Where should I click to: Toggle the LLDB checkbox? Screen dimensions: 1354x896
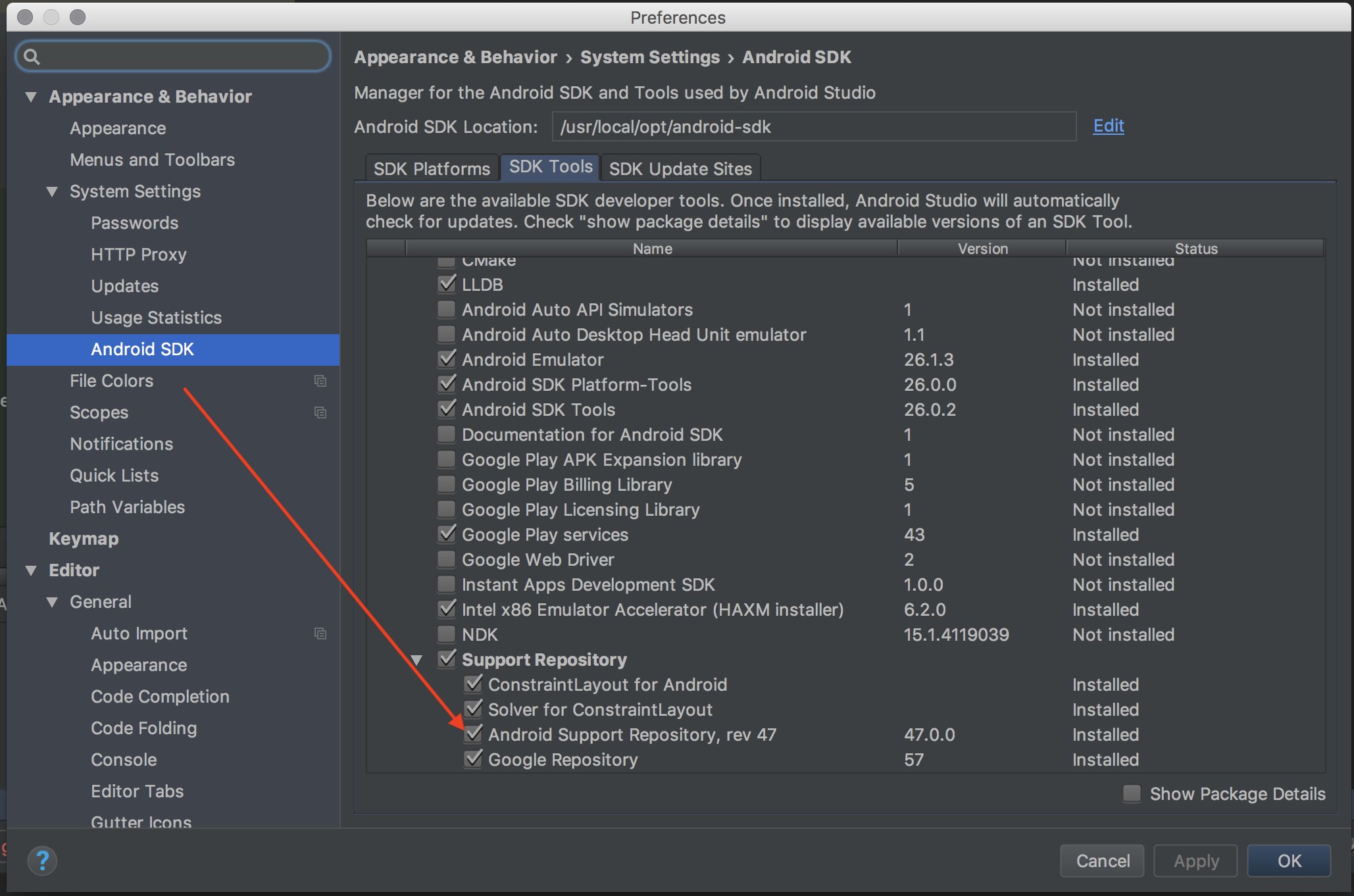[x=447, y=284]
